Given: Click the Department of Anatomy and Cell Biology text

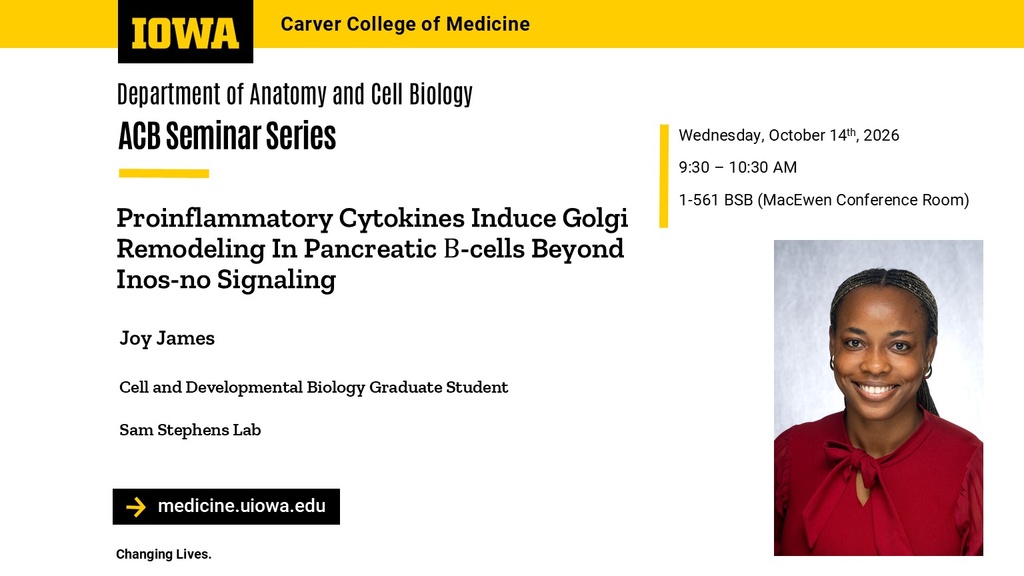Looking at the screenshot, I should coord(295,94).
